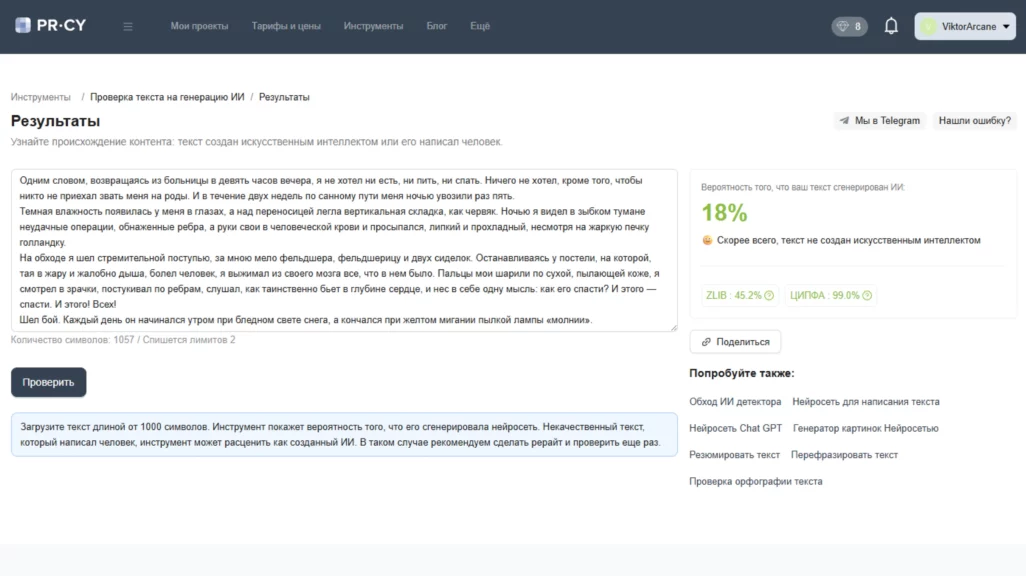The width and height of the screenshot is (1026, 576).
Task: Click Инструменты breadcrumb link
Action: click(41, 97)
